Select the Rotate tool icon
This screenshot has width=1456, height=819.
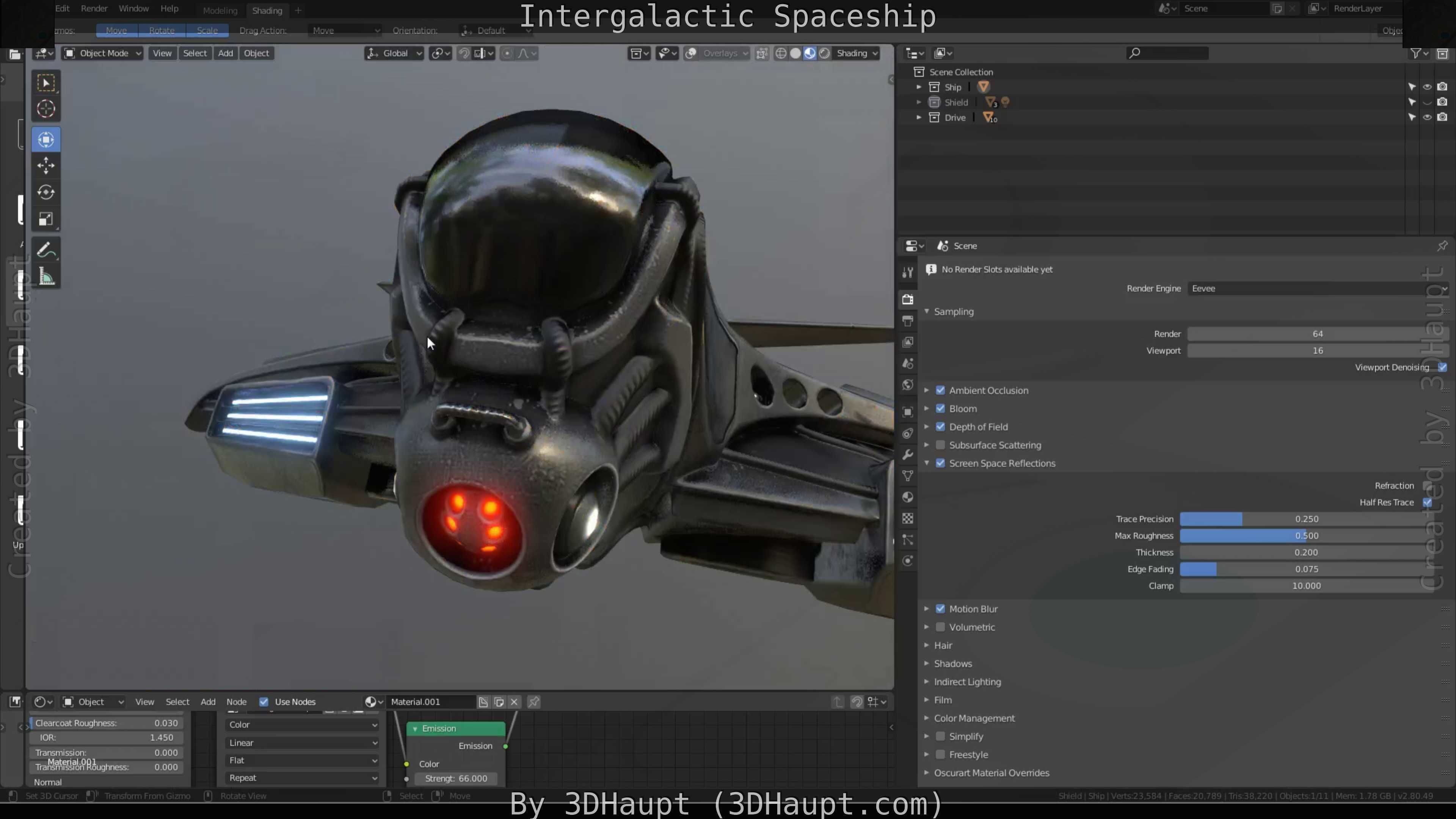46,192
